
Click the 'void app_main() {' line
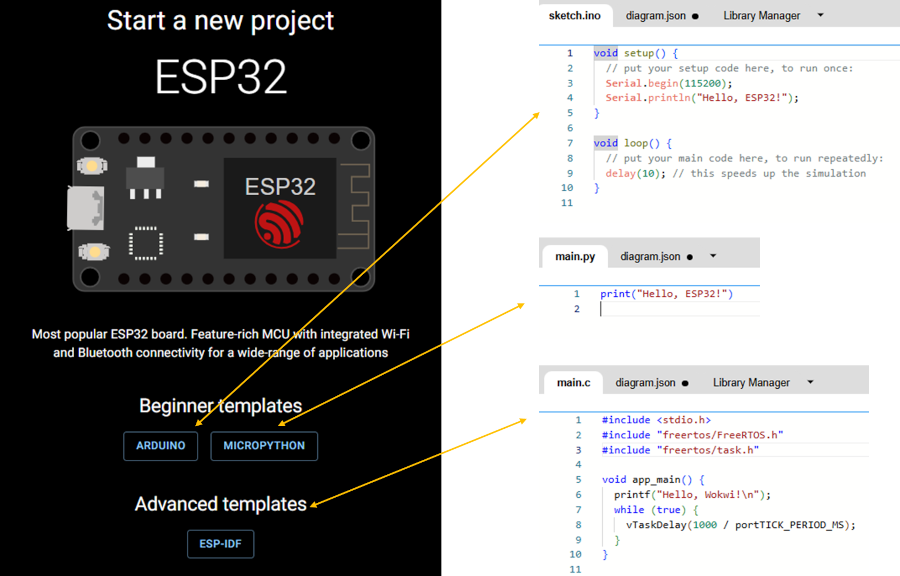(653, 480)
